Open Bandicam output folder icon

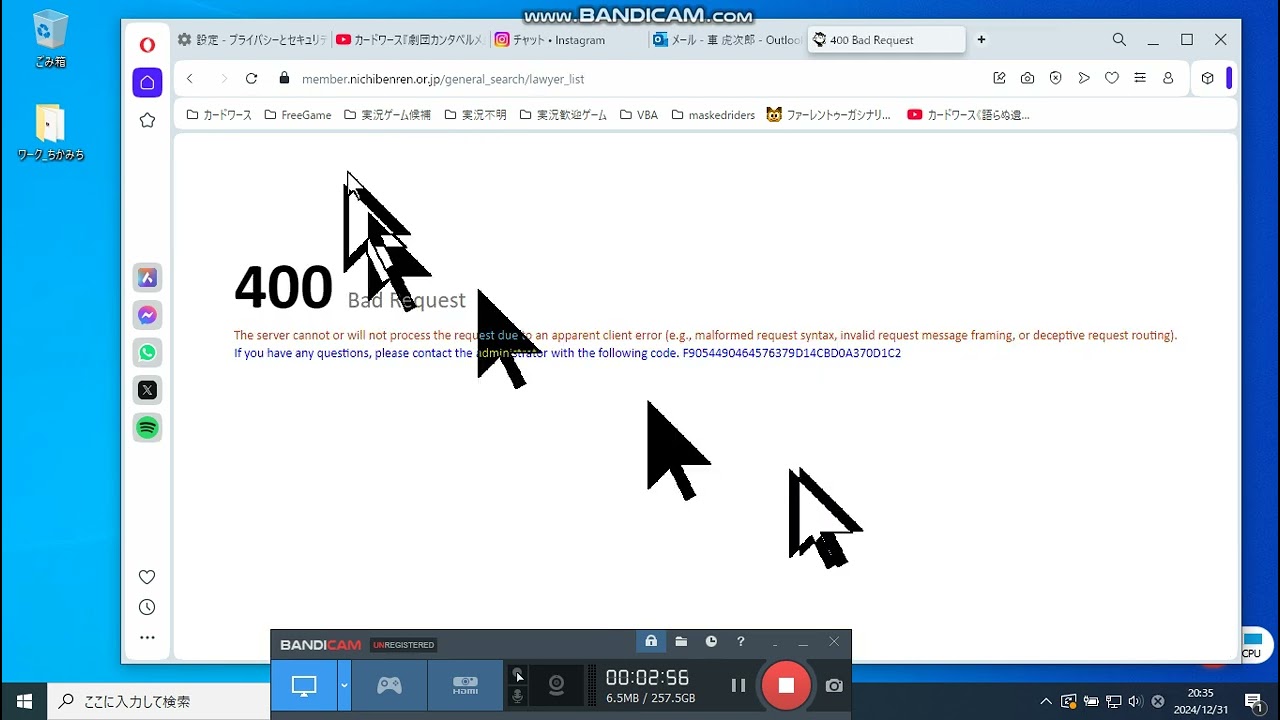point(681,642)
